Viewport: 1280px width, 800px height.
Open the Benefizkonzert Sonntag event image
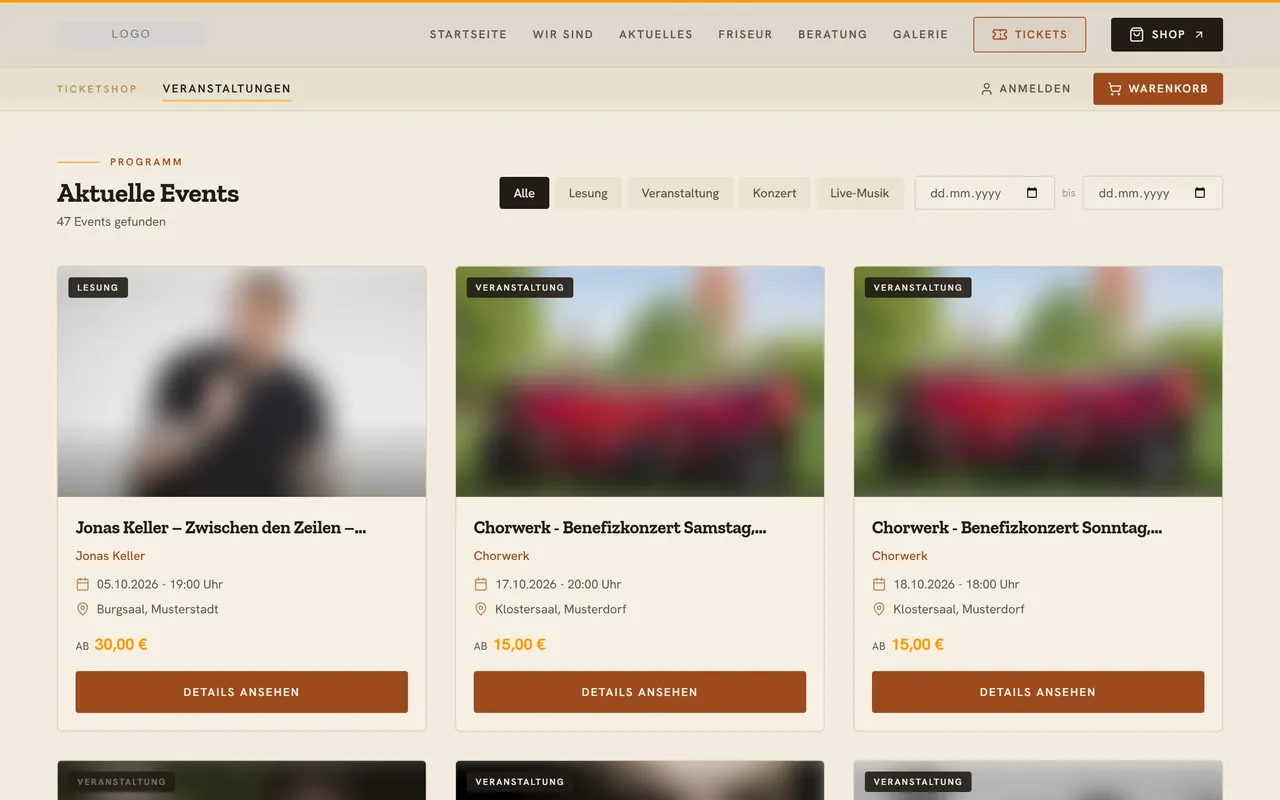1038,382
